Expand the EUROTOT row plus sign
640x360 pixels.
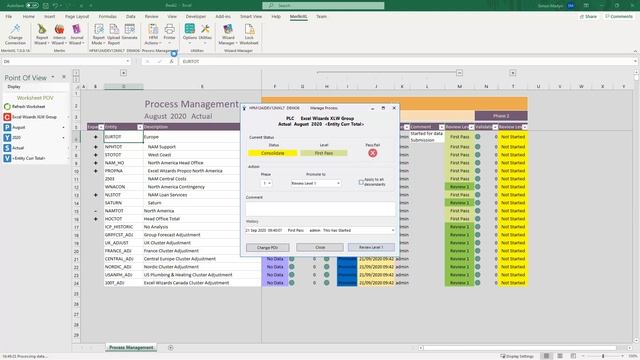click(x=96, y=137)
